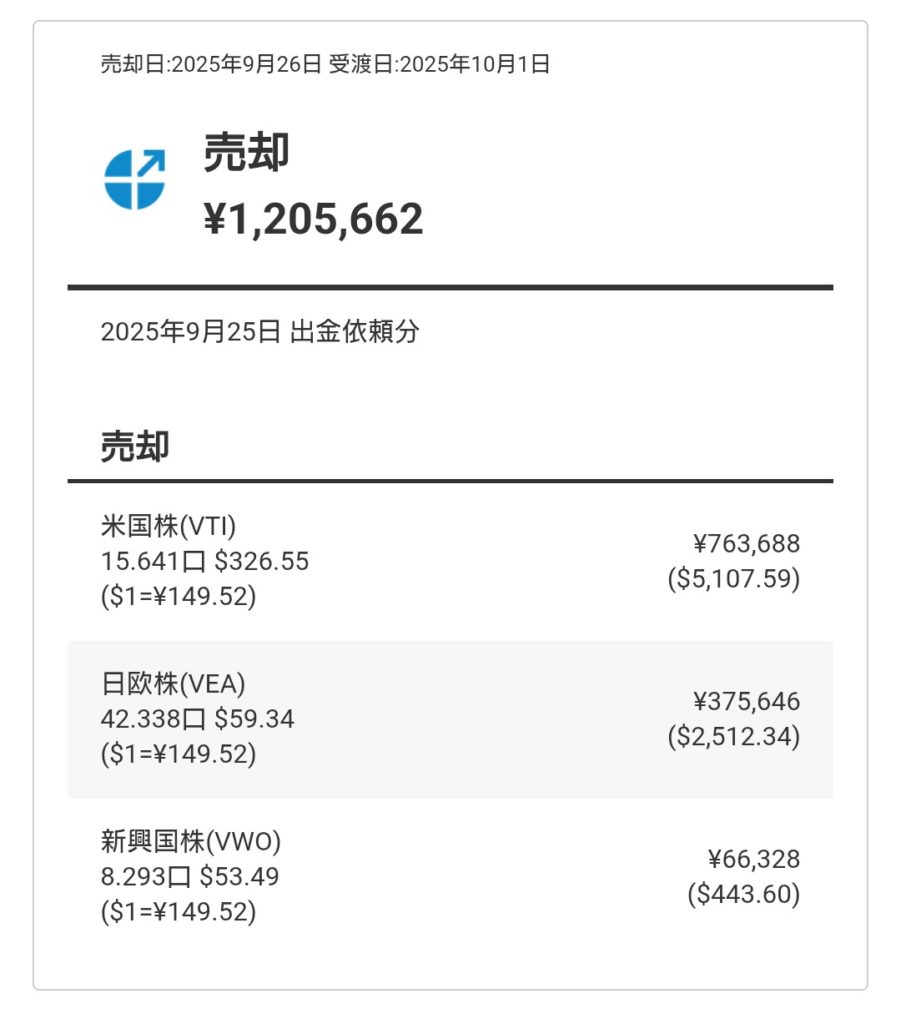Click the 売却 section heading above the list

[x=135, y=447]
